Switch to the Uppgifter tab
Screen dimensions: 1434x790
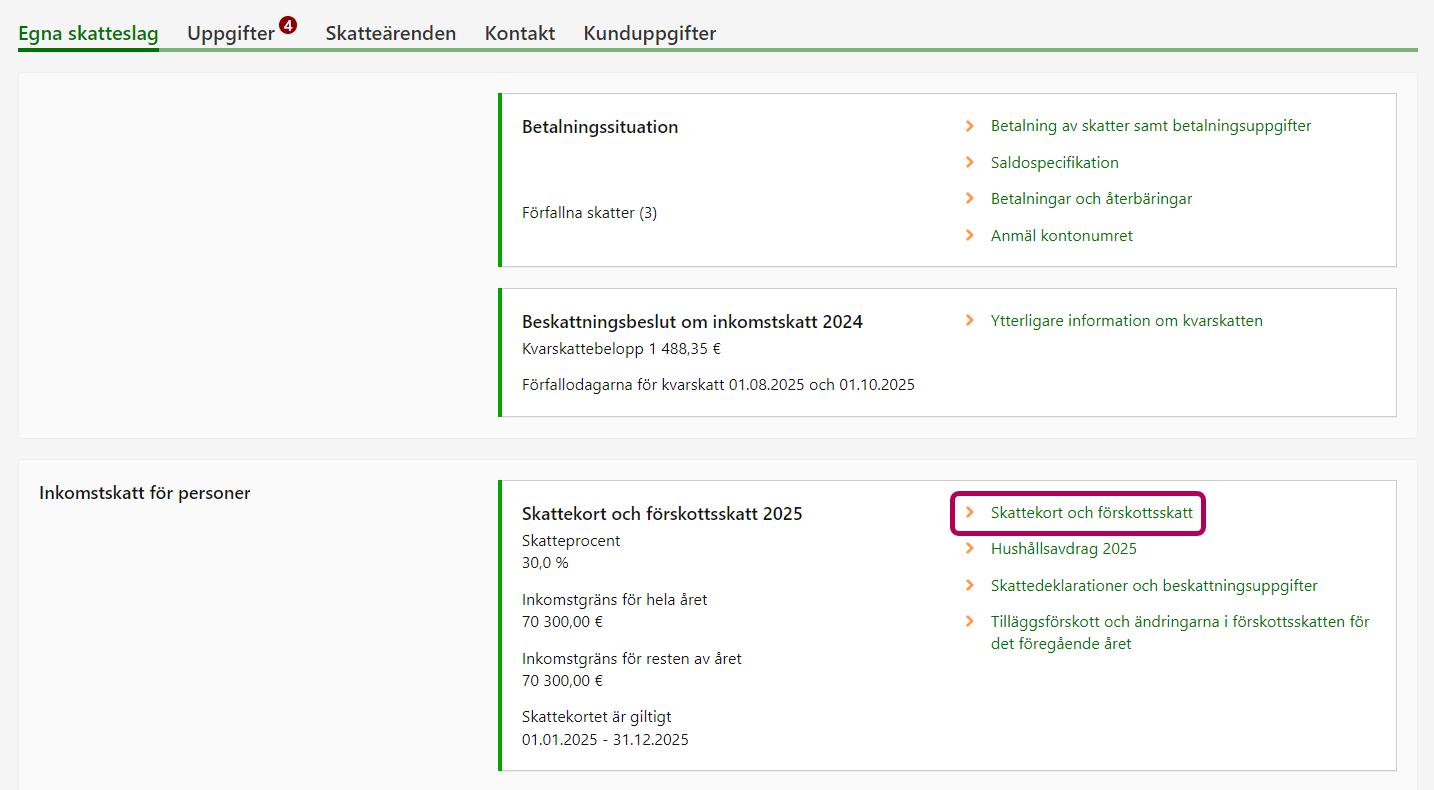(x=230, y=33)
